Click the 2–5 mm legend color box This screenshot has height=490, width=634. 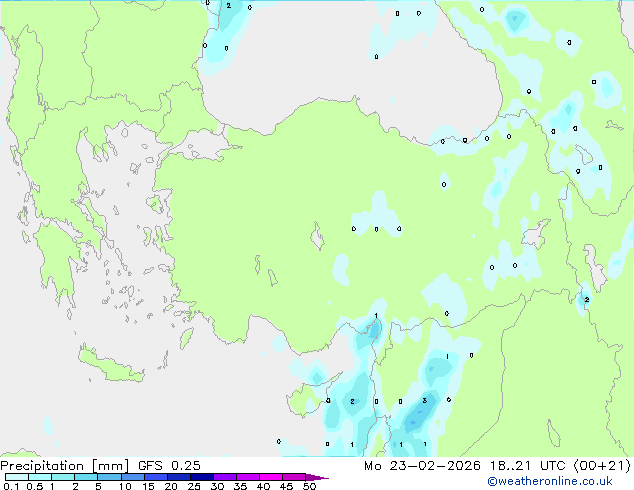(x=86, y=477)
